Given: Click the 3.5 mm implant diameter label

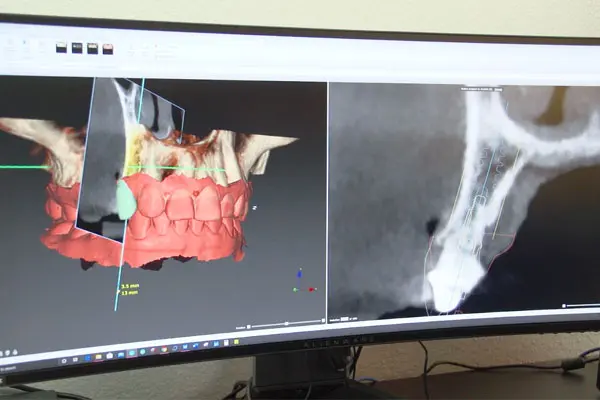Looking at the screenshot, I should (x=130, y=286).
